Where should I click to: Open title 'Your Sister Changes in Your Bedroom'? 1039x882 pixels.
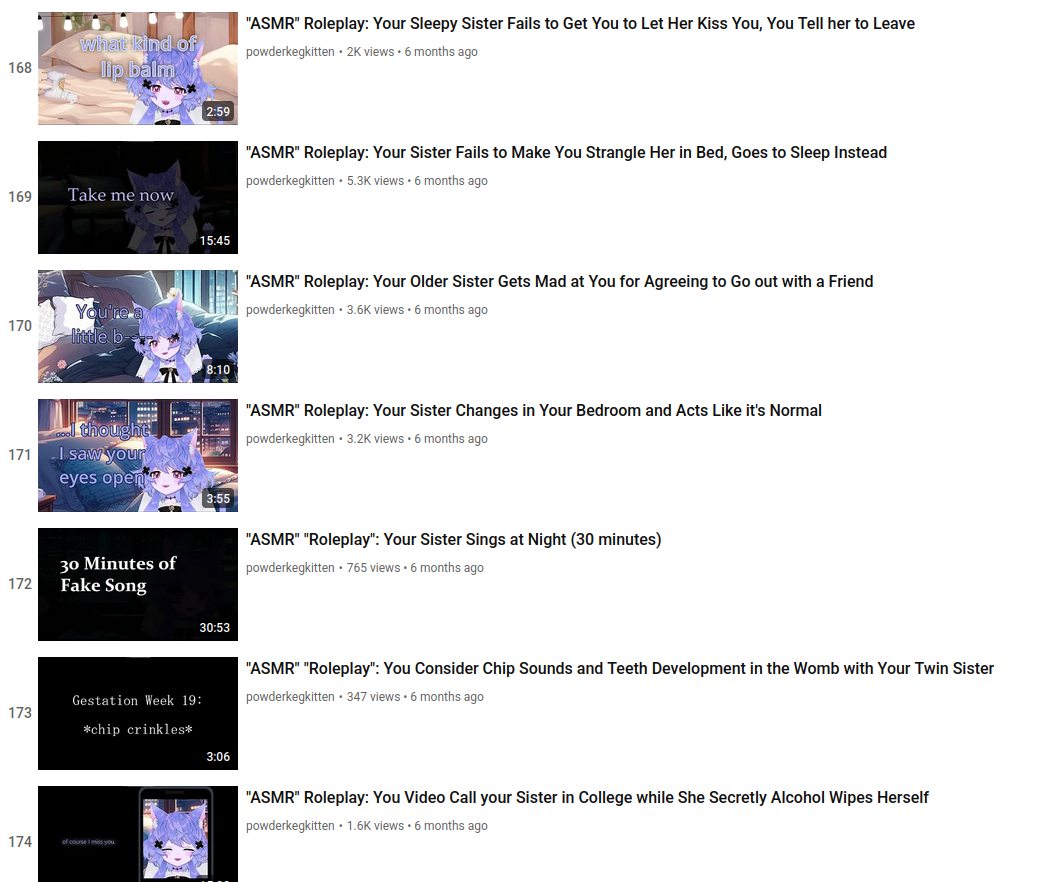533,411
